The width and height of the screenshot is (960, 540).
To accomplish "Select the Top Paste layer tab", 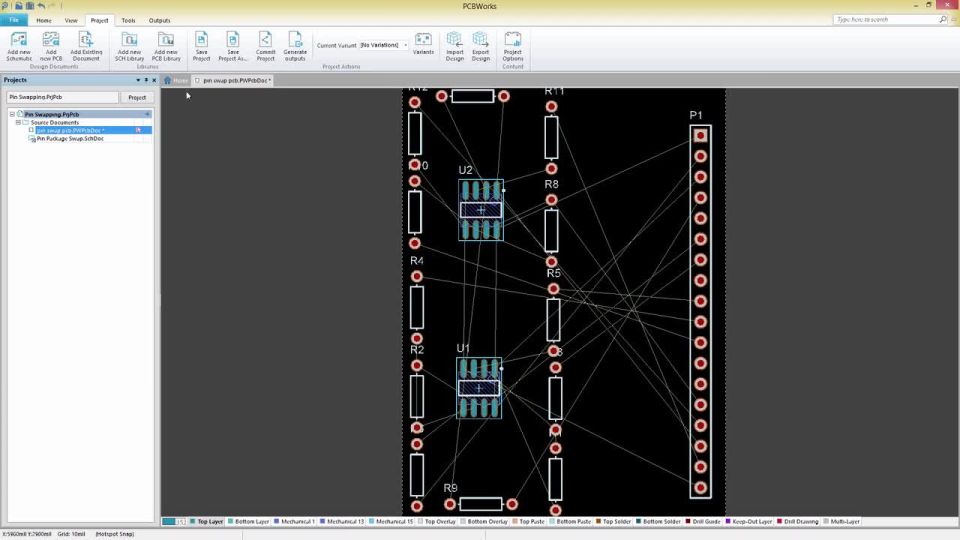I will (x=528, y=522).
